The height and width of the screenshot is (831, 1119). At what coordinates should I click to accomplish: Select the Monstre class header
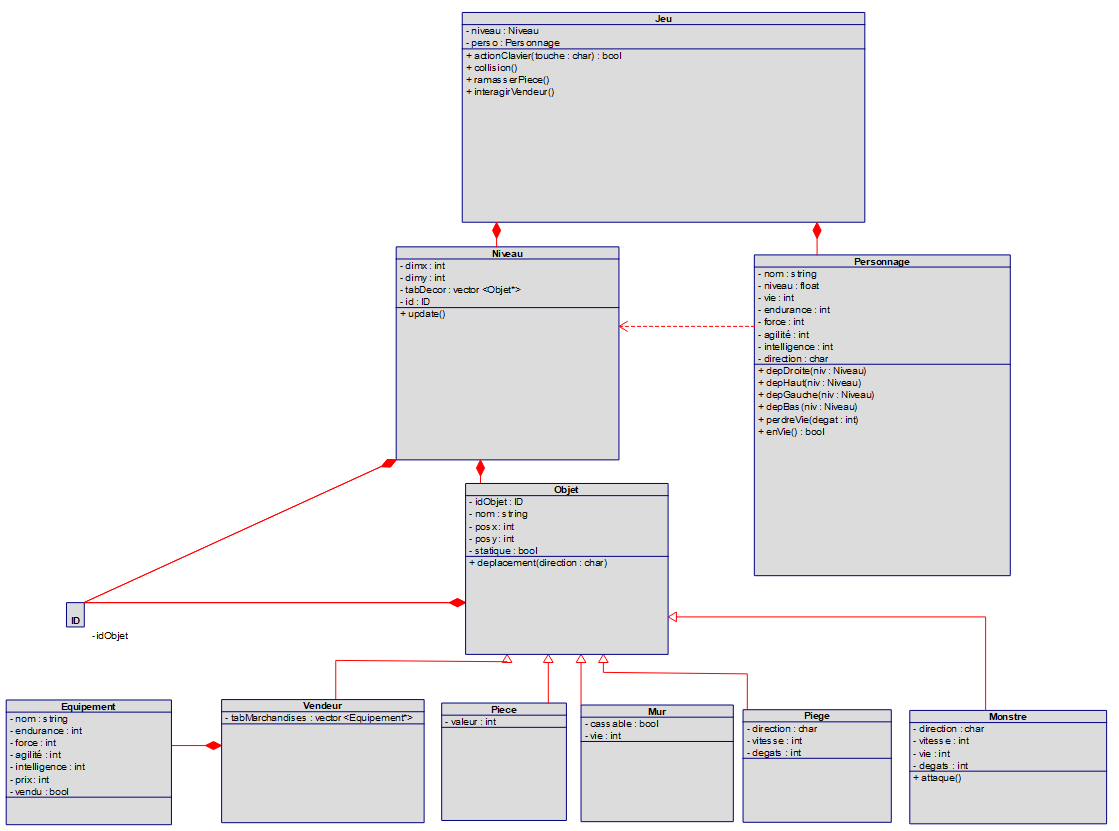(x=1006, y=716)
